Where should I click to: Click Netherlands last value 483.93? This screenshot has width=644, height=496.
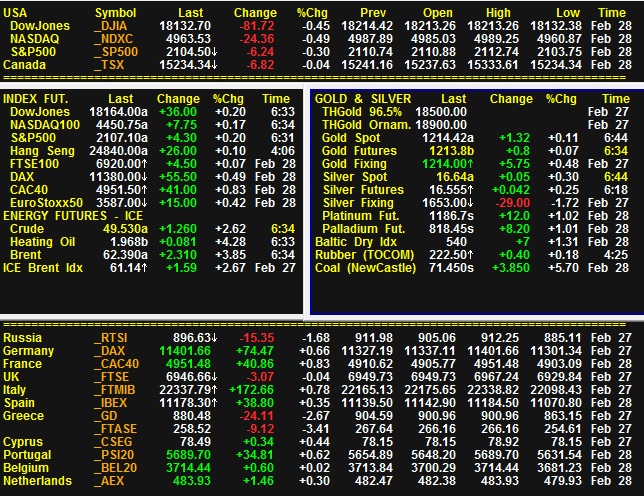[x=192, y=481]
